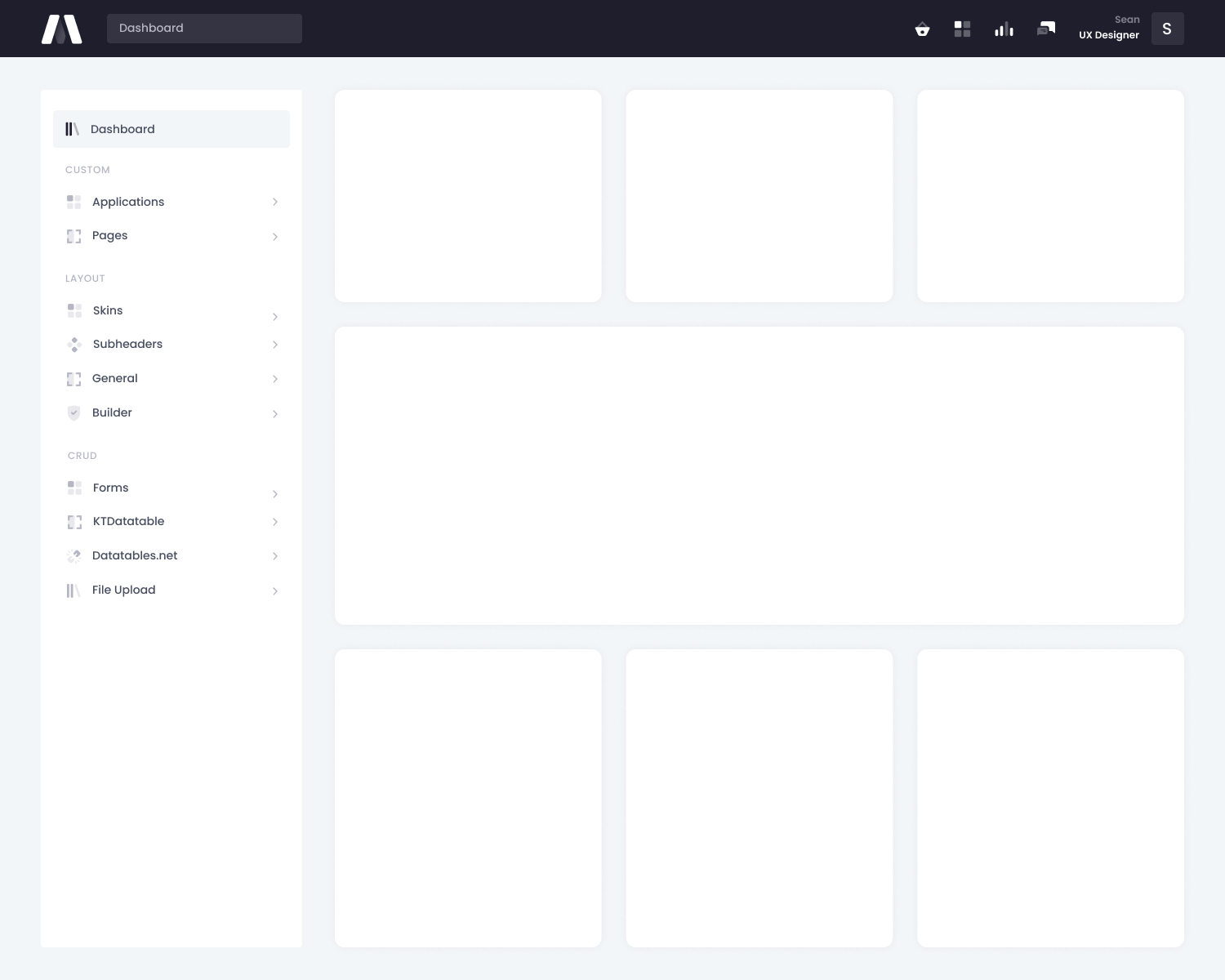The height and width of the screenshot is (980, 1225).
Task: Click the shopping basket icon in header
Action: click(922, 29)
